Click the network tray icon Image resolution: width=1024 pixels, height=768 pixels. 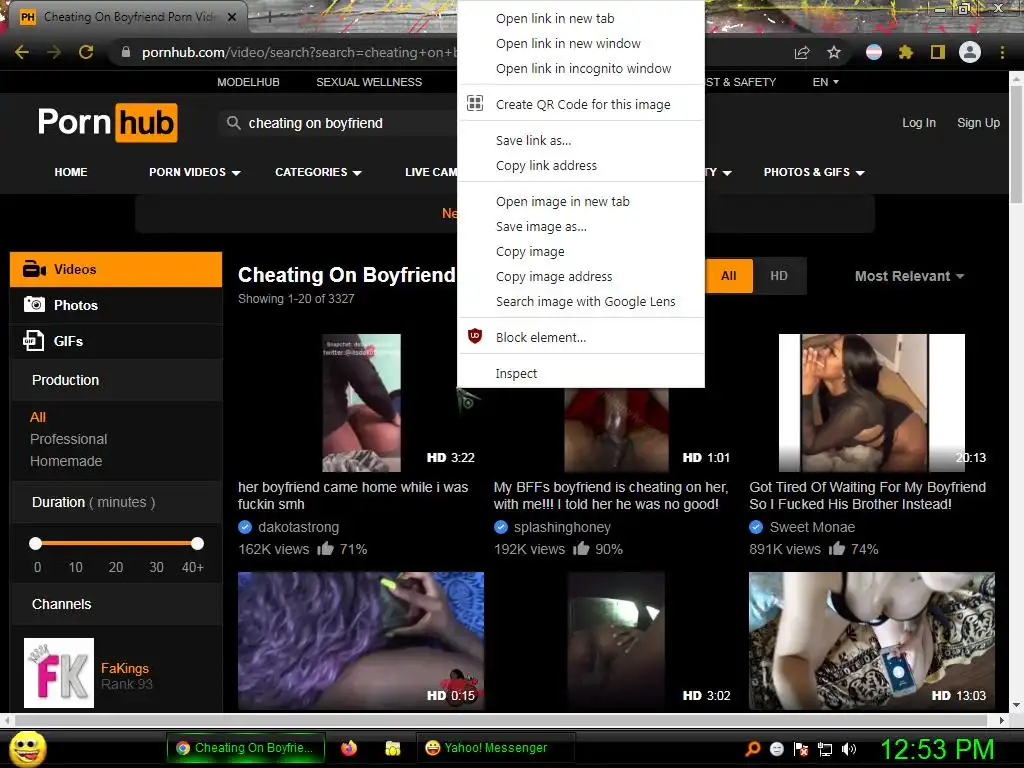click(x=825, y=749)
